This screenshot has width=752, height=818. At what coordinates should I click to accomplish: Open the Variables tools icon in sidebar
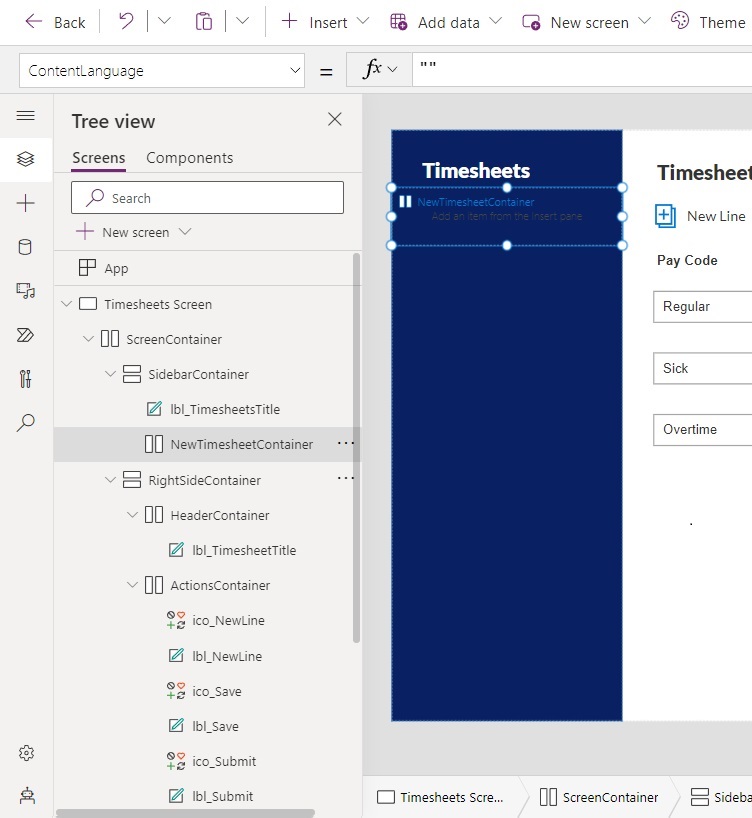(x=26, y=379)
